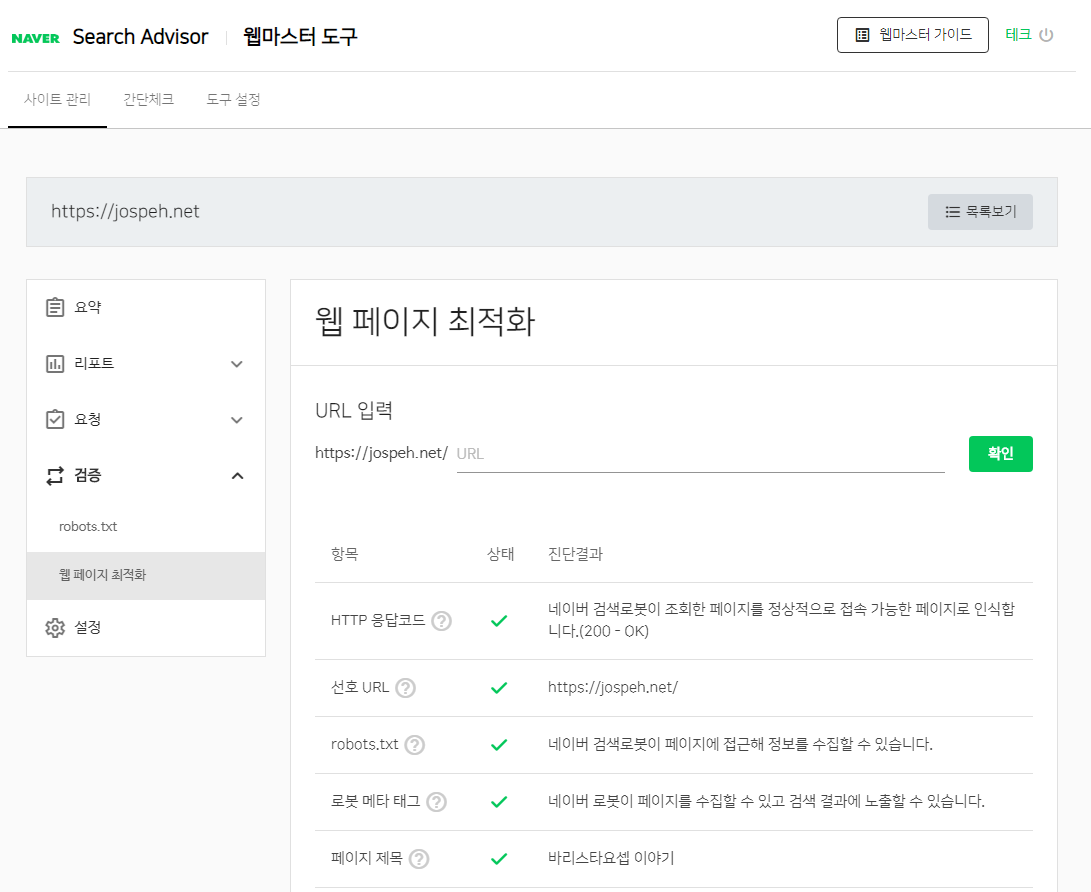Click the URL 입력 heading
Viewport: 1091px width, 892px height.
point(354,411)
